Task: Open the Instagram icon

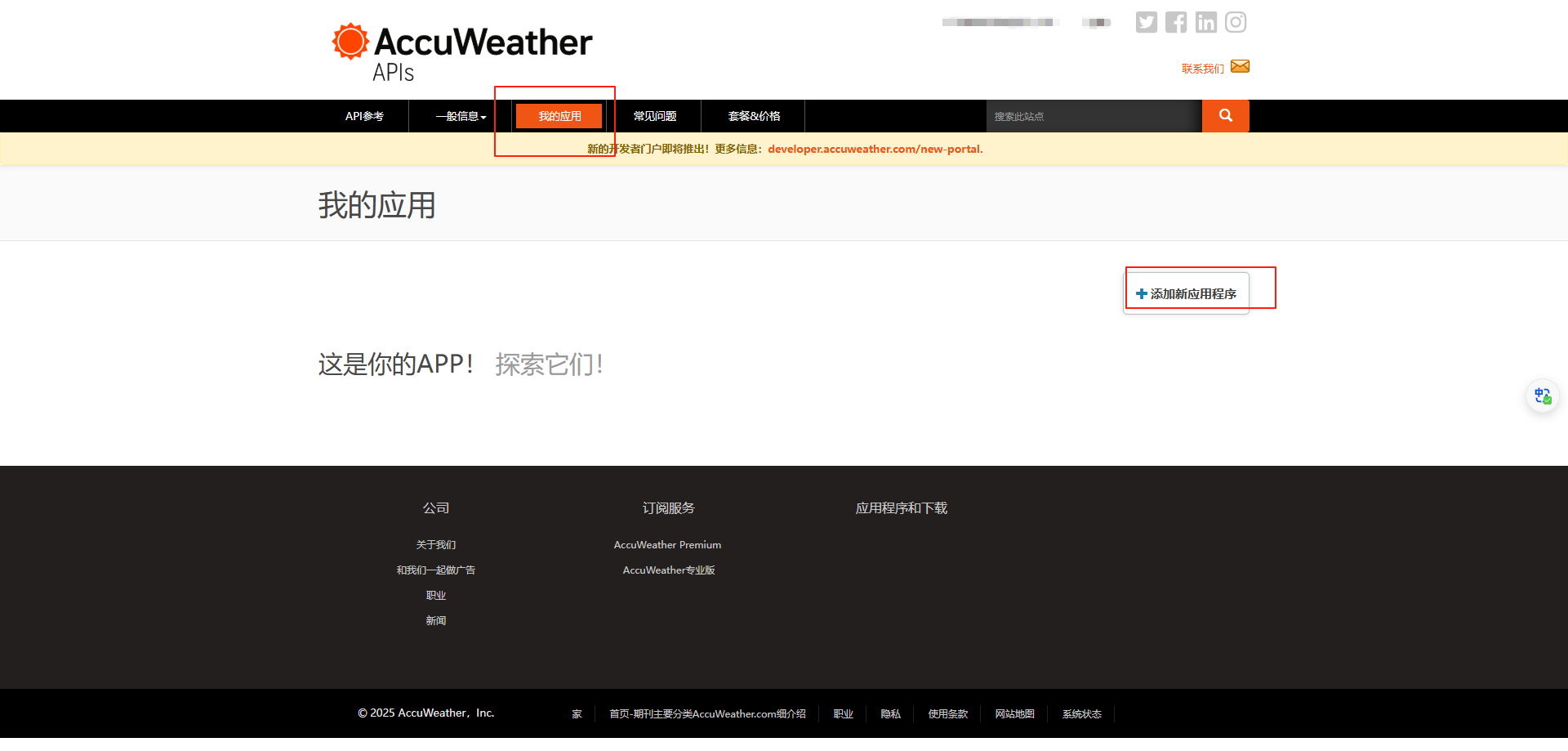Action: pyautogui.click(x=1236, y=22)
